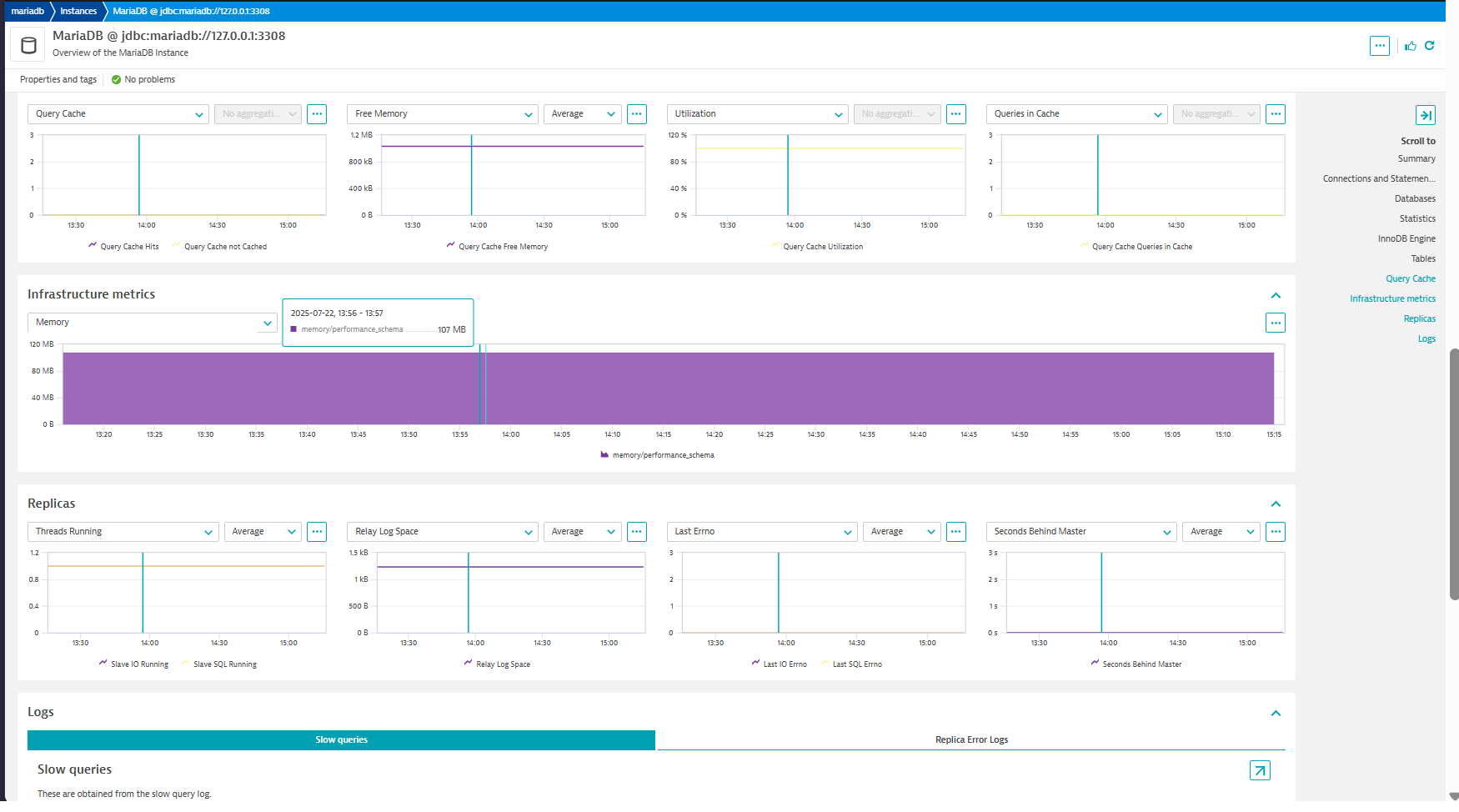
Task: Collapse the right Scroll to sidebar
Action: click(x=1425, y=115)
